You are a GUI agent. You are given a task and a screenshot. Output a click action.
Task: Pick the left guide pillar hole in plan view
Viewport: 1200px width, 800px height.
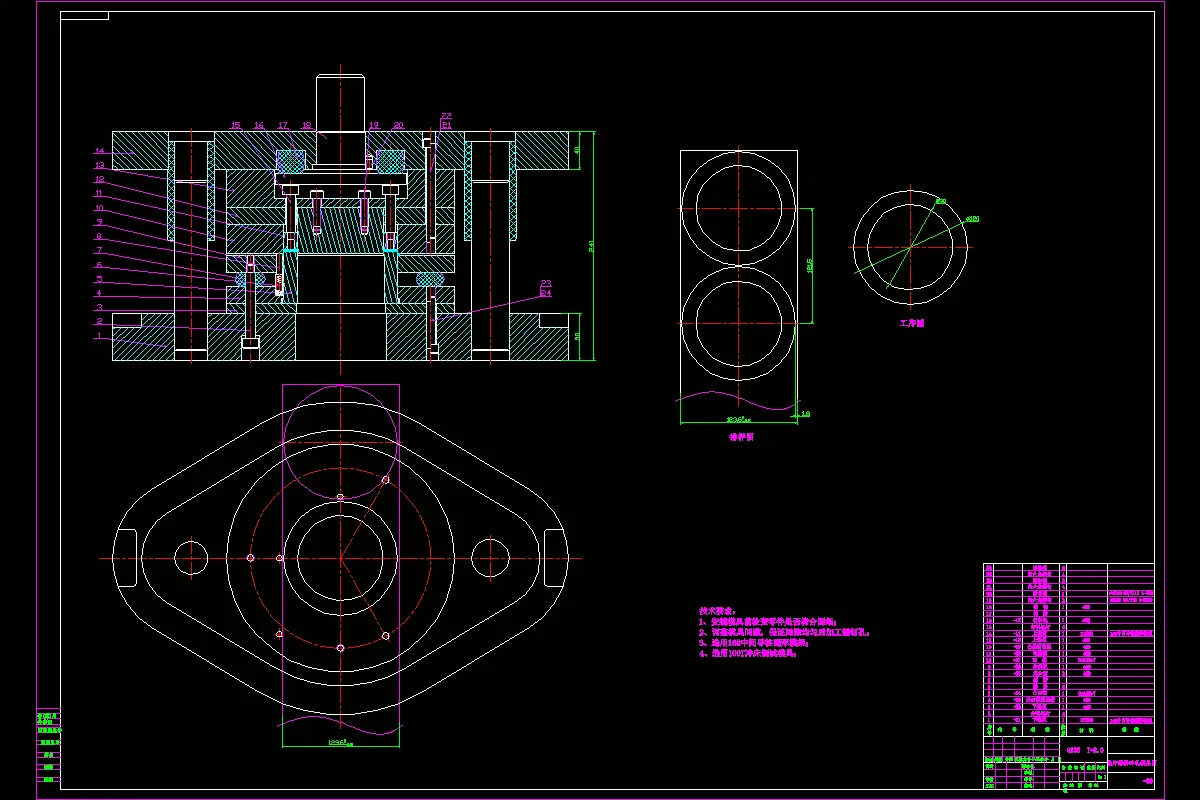(x=190, y=557)
